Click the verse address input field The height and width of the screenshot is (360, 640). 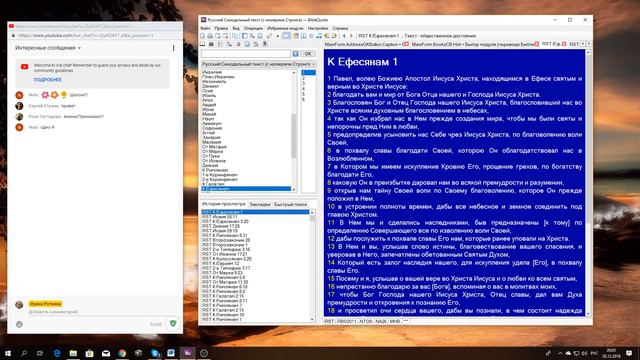point(246,53)
